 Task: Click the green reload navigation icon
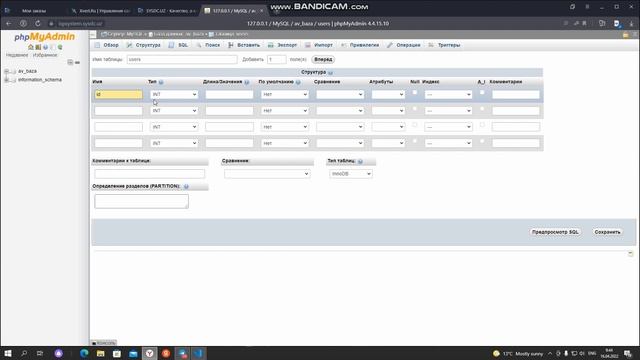point(60,47)
